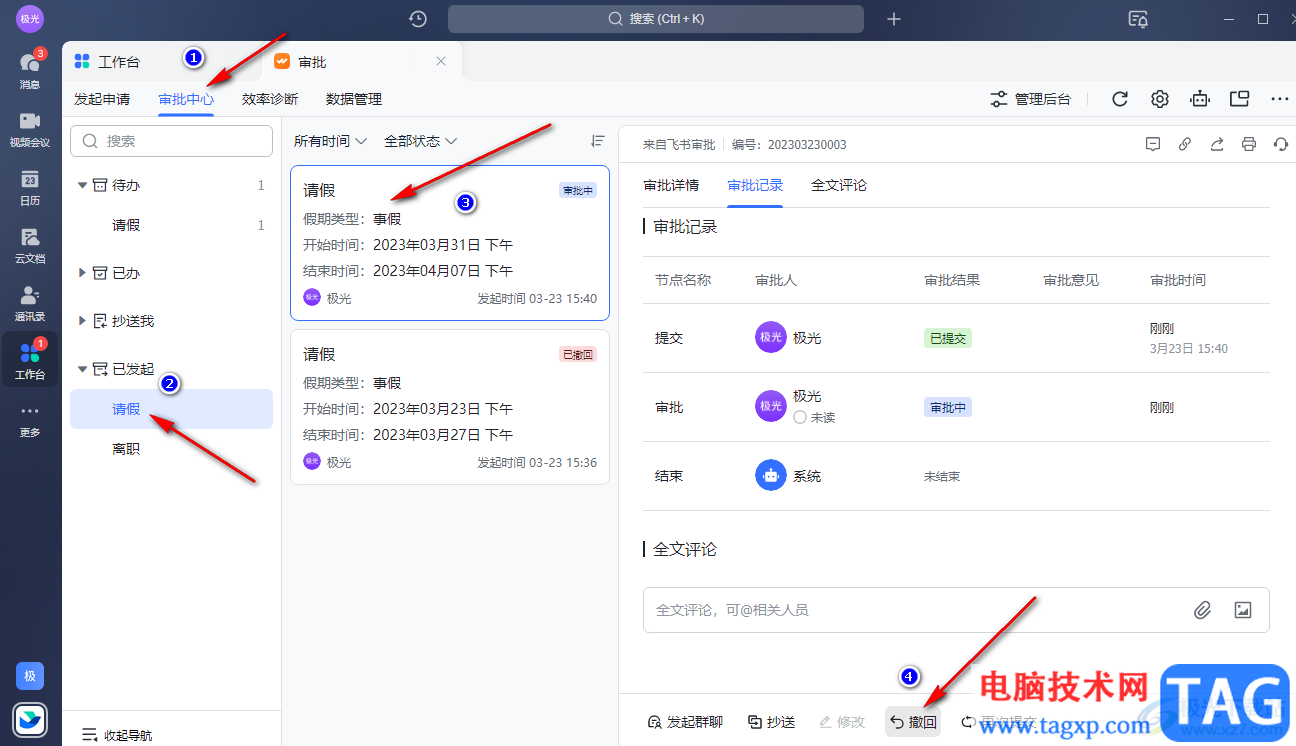Image resolution: width=1296 pixels, height=746 pixels.
Task: Switch to the 审批中心 tab
Action: (186, 99)
